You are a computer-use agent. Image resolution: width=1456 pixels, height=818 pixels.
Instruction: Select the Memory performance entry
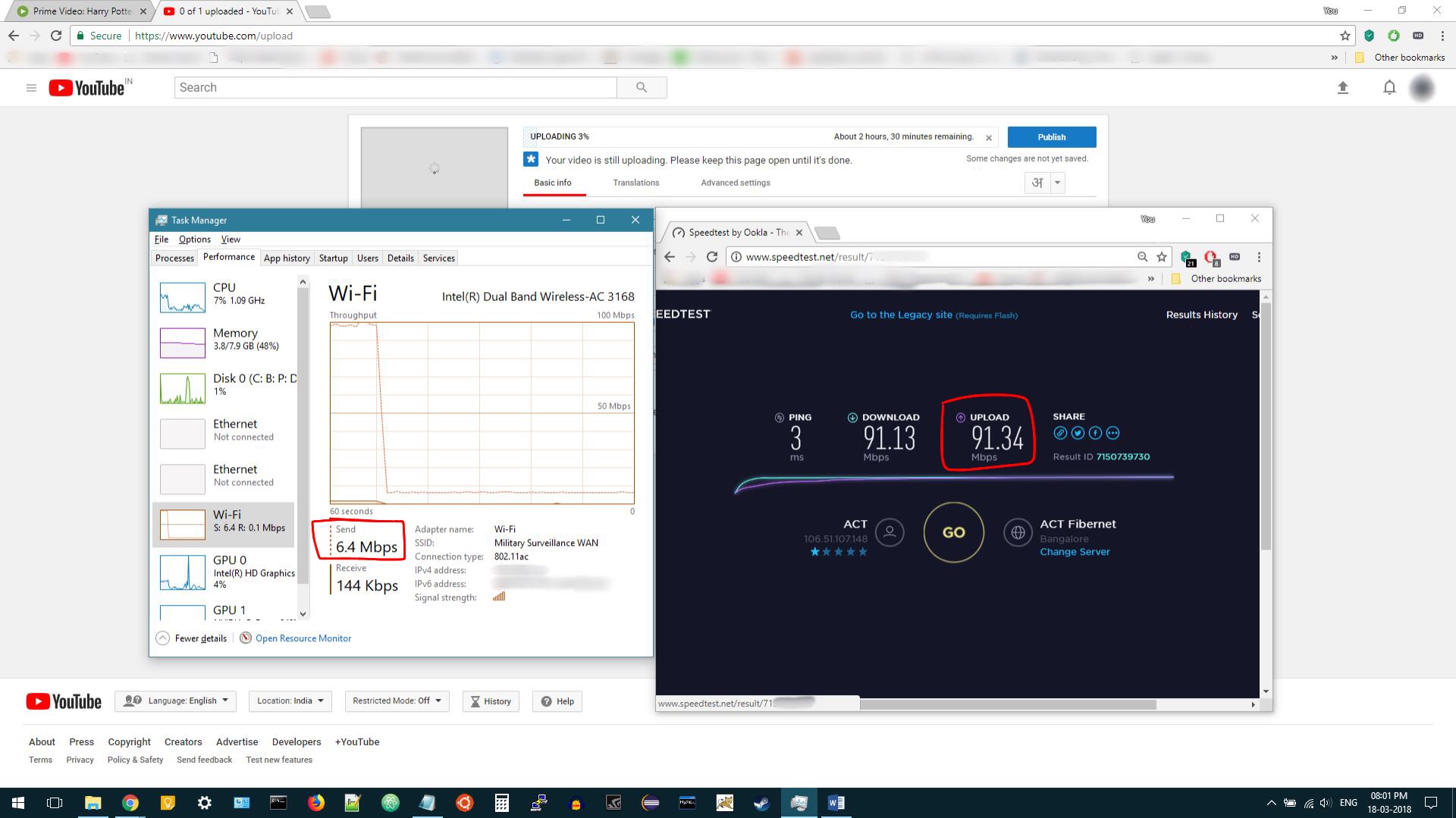[x=225, y=341]
